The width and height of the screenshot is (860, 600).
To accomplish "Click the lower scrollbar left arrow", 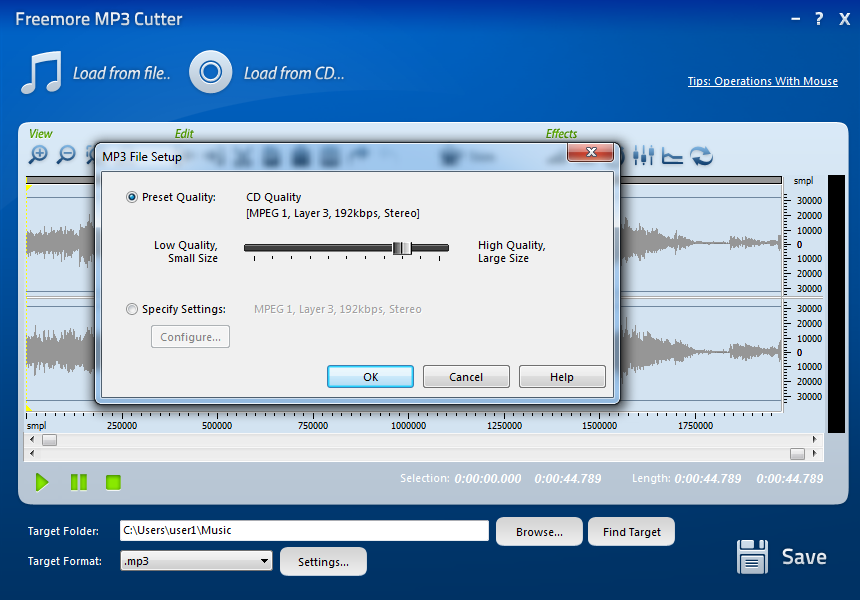I will point(32,454).
